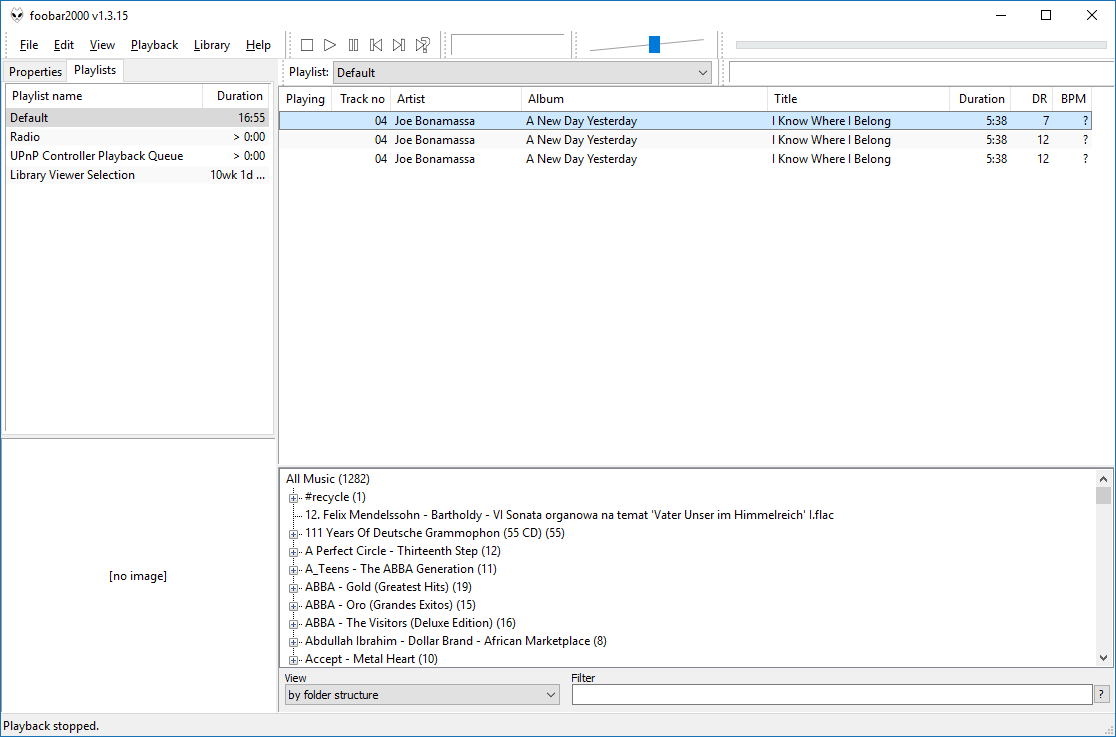Expand the #recycle folder node
This screenshot has height=737, width=1116.
click(x=293, y=498)
